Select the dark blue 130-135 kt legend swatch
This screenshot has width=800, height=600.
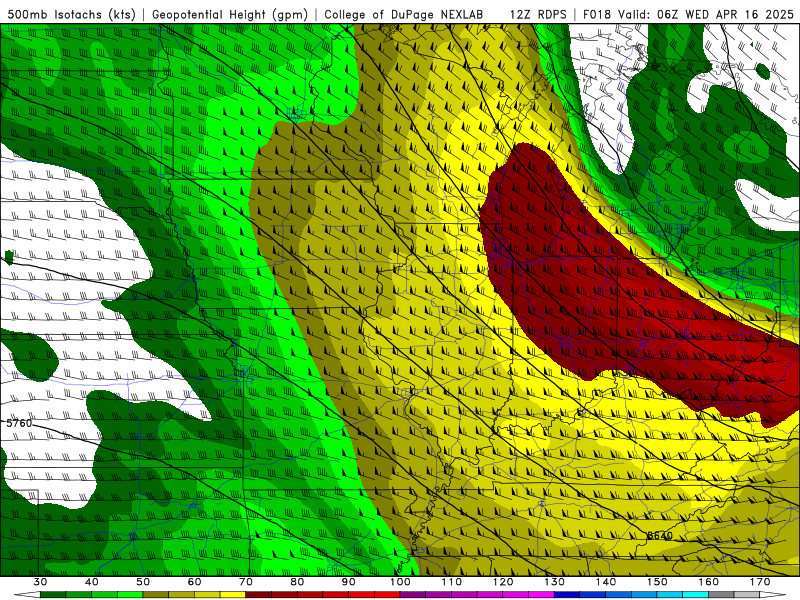pos(567,595)
